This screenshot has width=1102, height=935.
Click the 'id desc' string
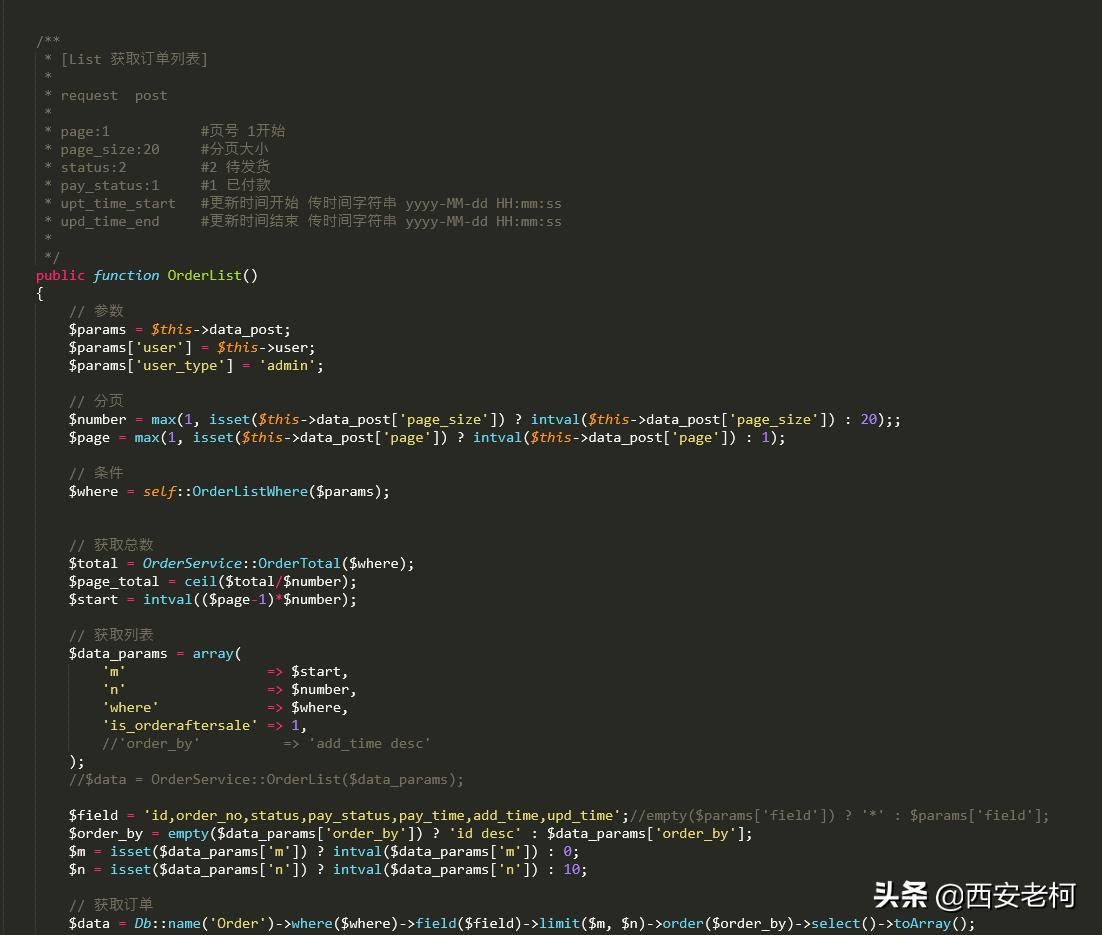coord(484,833)
